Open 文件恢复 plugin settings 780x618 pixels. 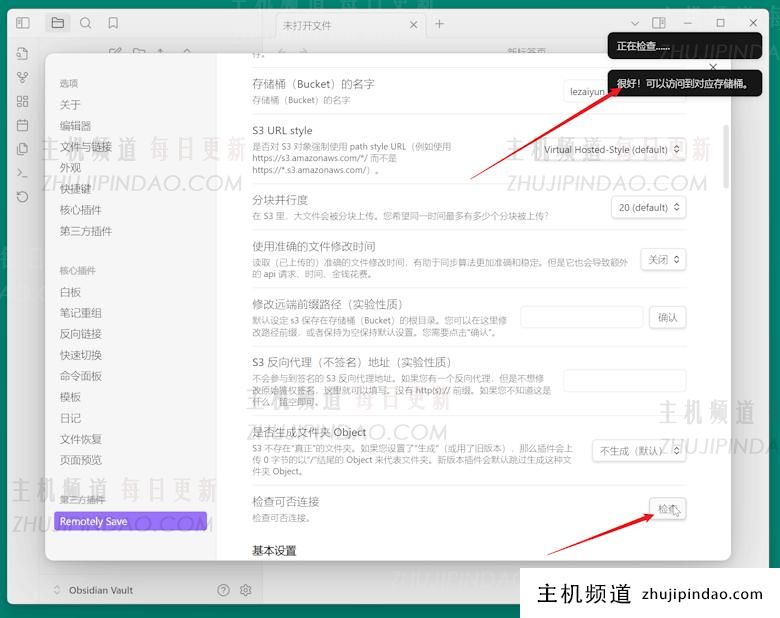pyautogui.click(x=81, y=439)
